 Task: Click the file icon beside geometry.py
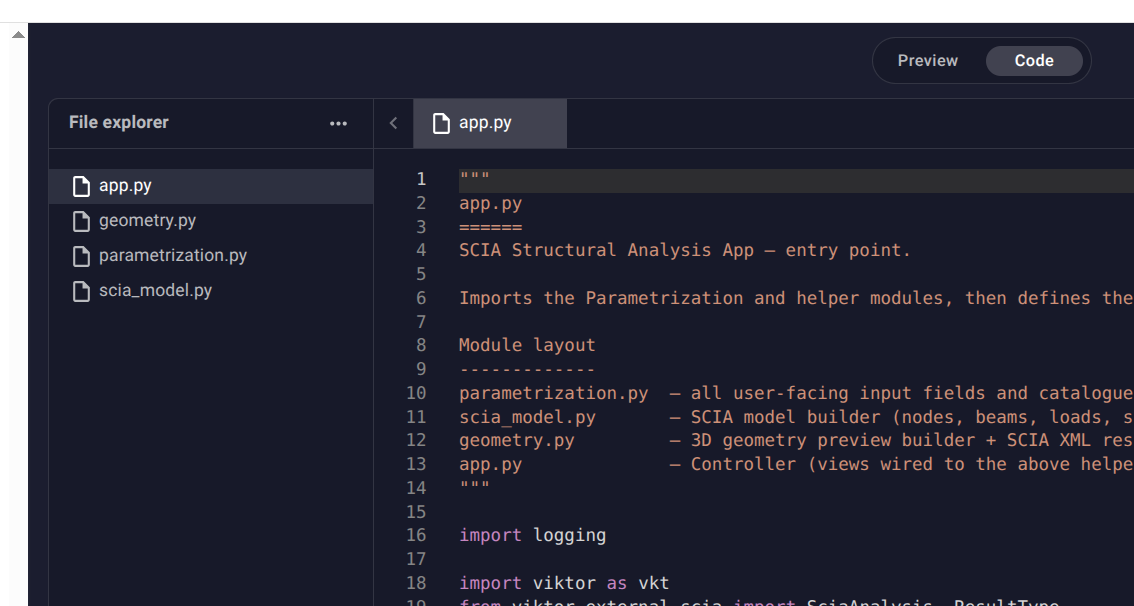point(82,221)
